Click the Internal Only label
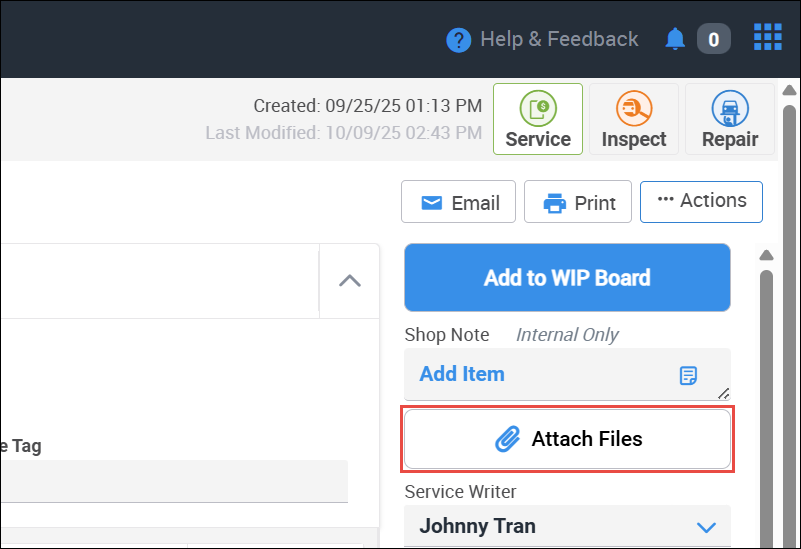Image resolution: width=801 pixels, height=549 pixels. (x=567, y=335)
